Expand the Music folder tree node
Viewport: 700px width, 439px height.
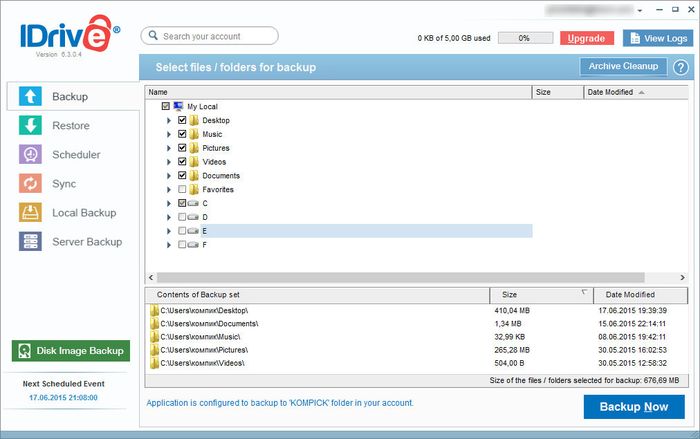point(169,134)
